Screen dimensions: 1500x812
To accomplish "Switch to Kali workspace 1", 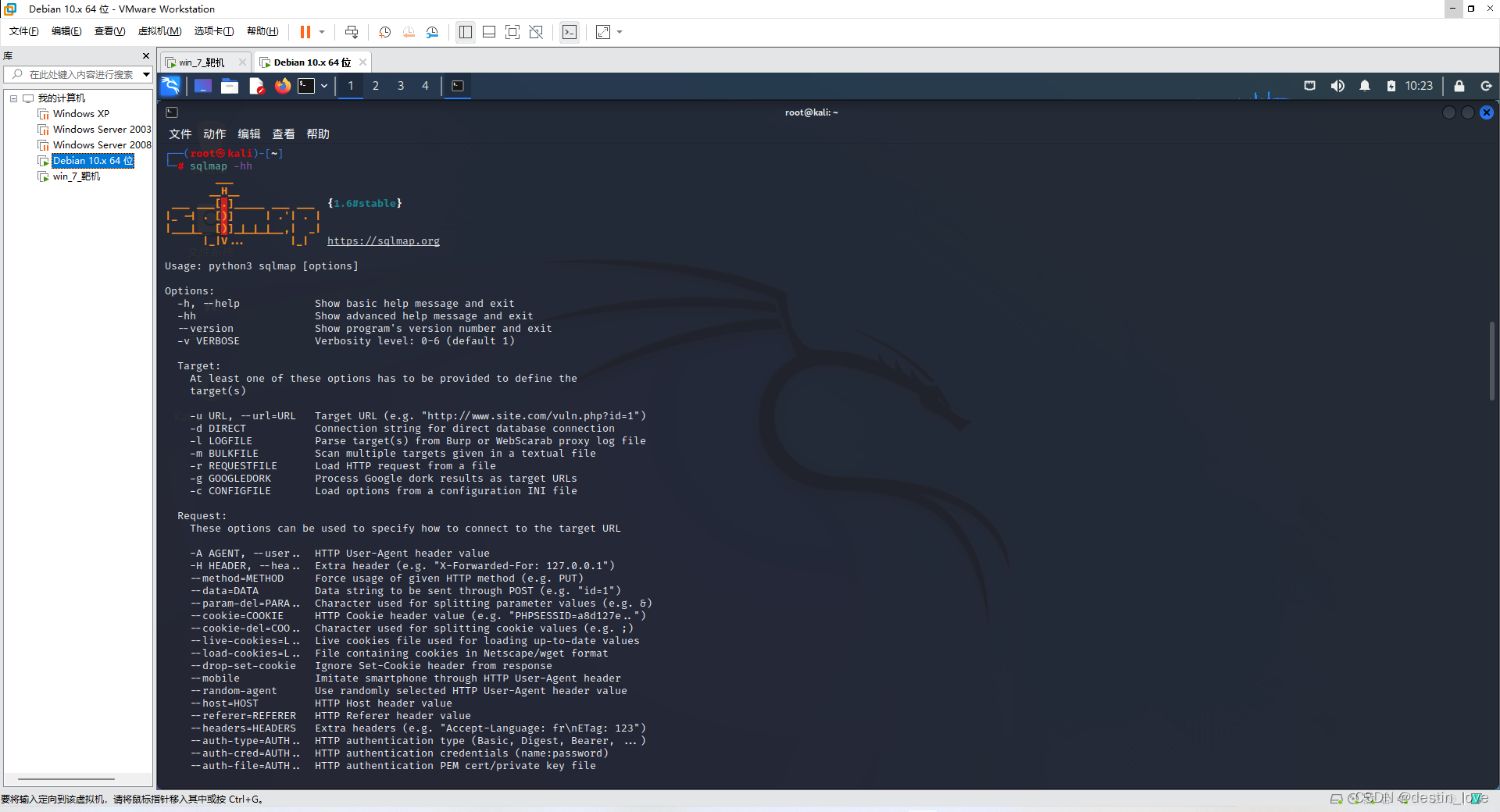I will coord(350,86).
